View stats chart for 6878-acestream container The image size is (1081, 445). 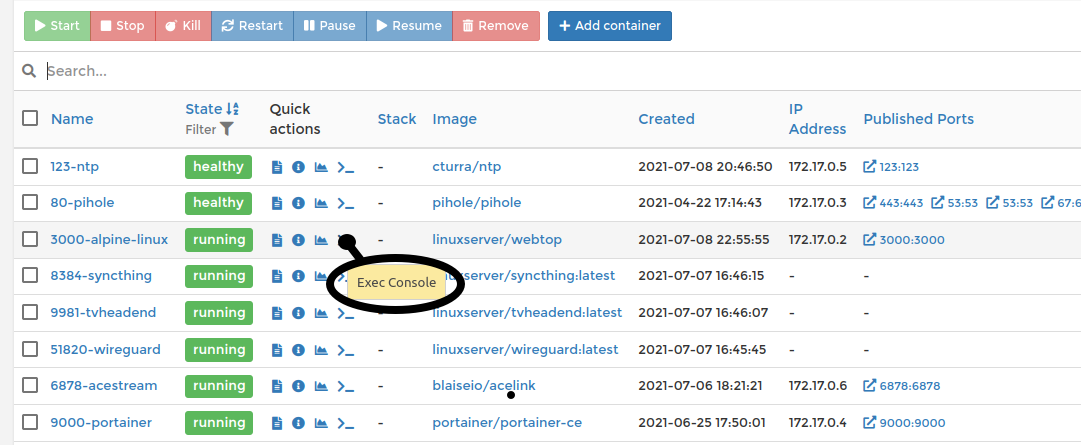(321, 386)
